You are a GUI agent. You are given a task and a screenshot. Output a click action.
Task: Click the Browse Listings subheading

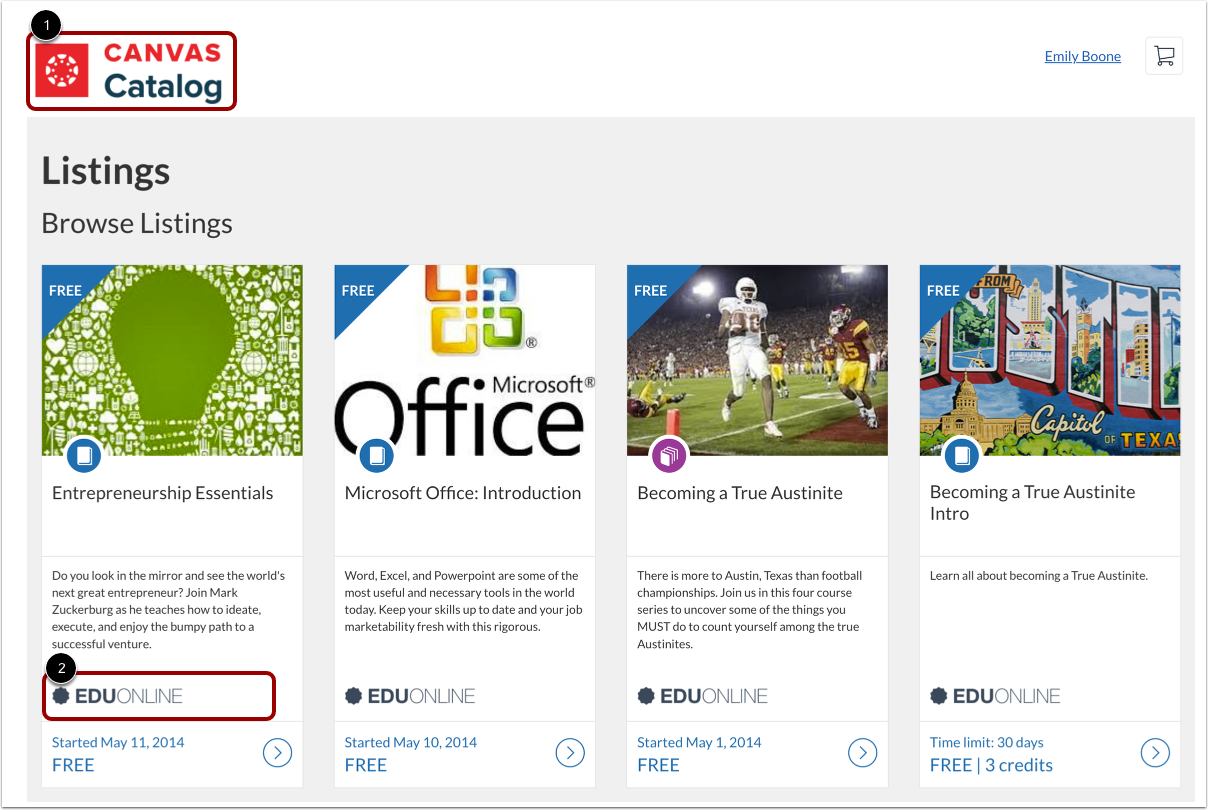point(137,223)
